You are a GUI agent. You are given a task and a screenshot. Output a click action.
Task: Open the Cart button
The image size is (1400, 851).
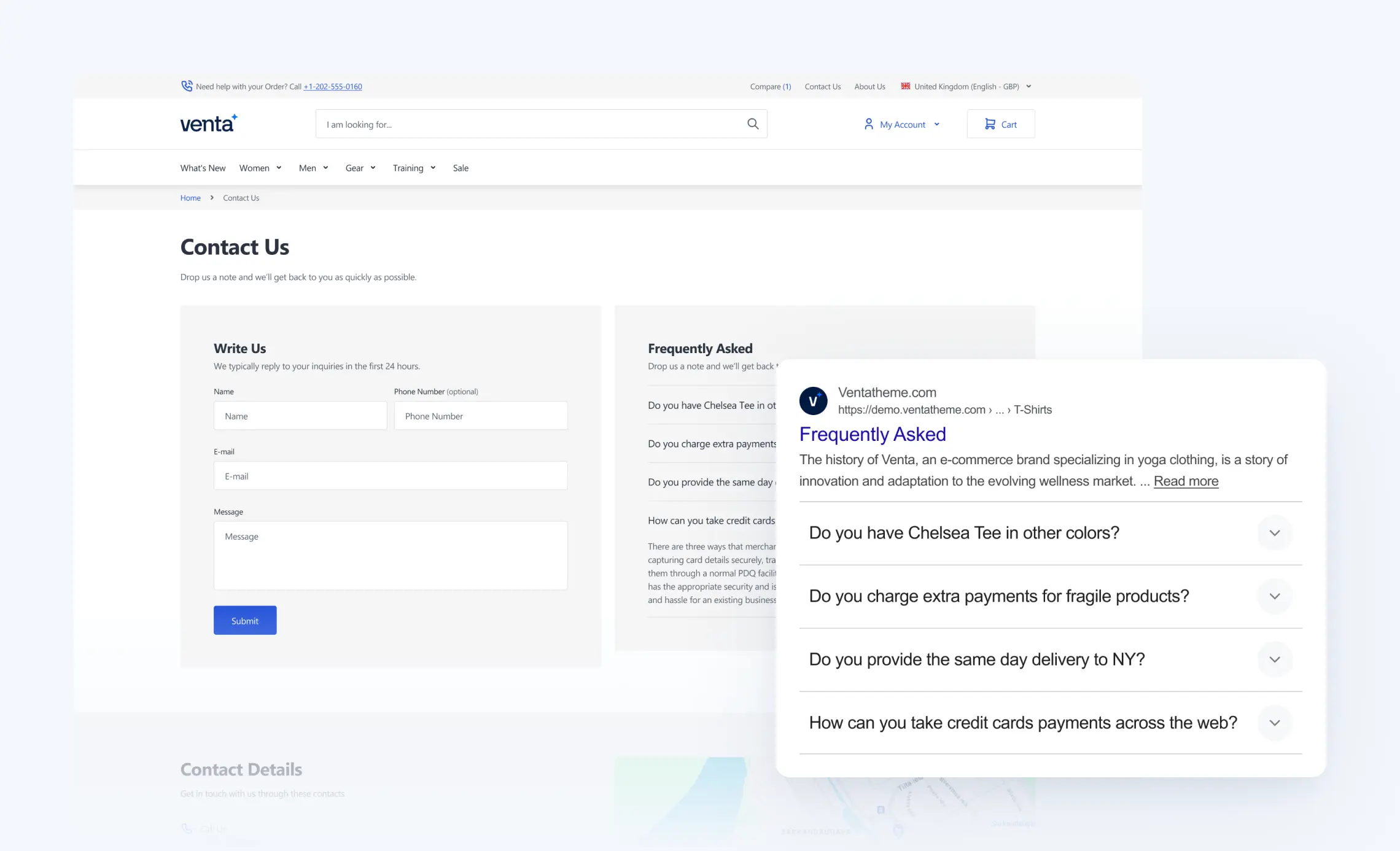click(1000, 124)
